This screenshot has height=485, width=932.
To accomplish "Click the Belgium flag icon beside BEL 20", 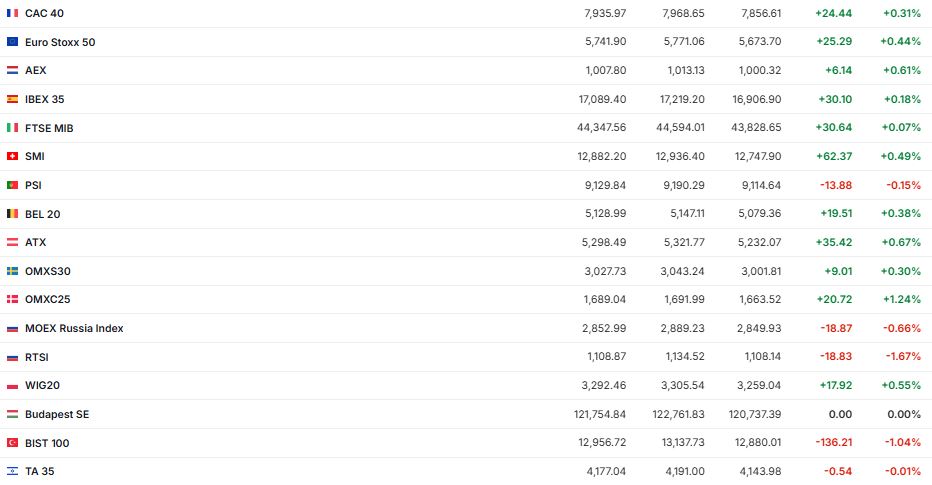I will click(12, 214).
